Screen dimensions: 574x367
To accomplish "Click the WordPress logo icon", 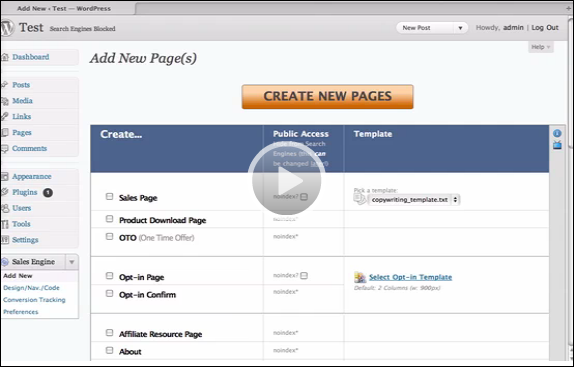I will [x=7, y=28].
